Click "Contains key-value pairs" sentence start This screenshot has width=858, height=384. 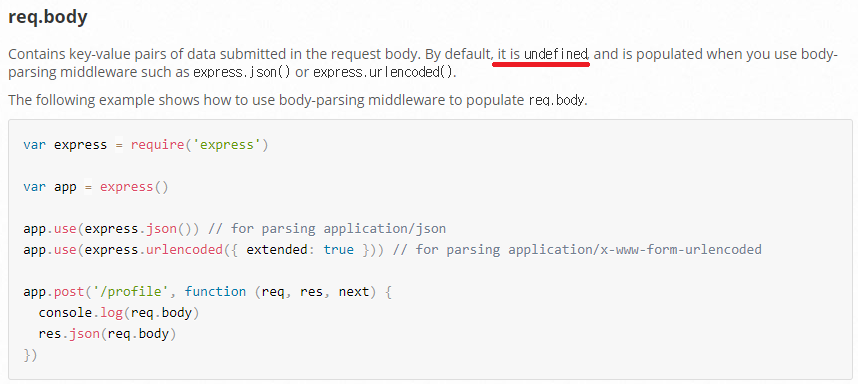pyautogui.click(x=79, y=55)
